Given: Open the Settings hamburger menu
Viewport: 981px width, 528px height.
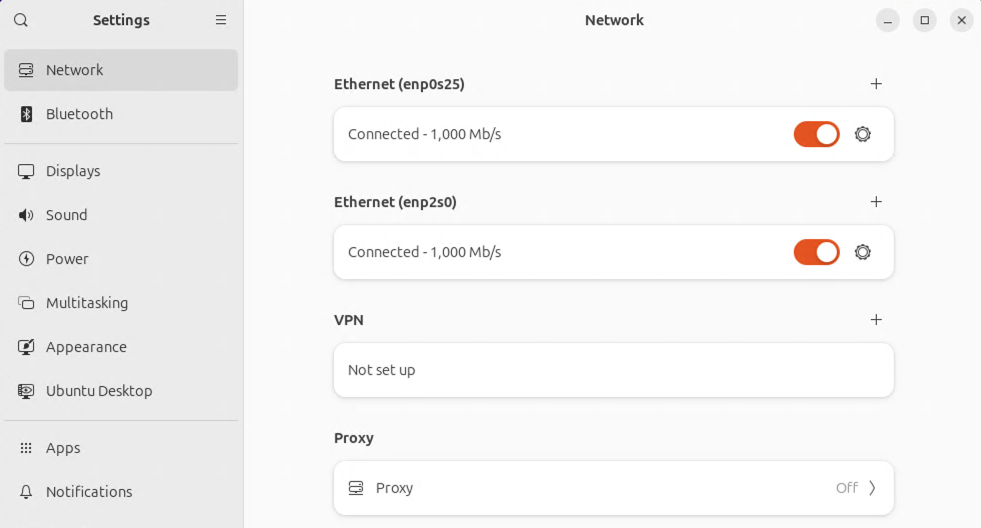Looking at the screenshot, I should (221, 20).
